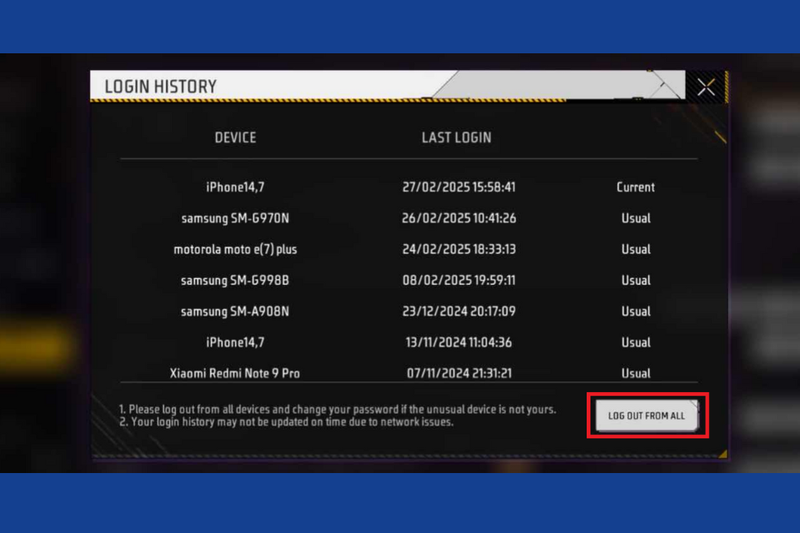This screenshot has width=800, height=533.
Task: Select the DEVICE column header
Action: tap(235, 138)
